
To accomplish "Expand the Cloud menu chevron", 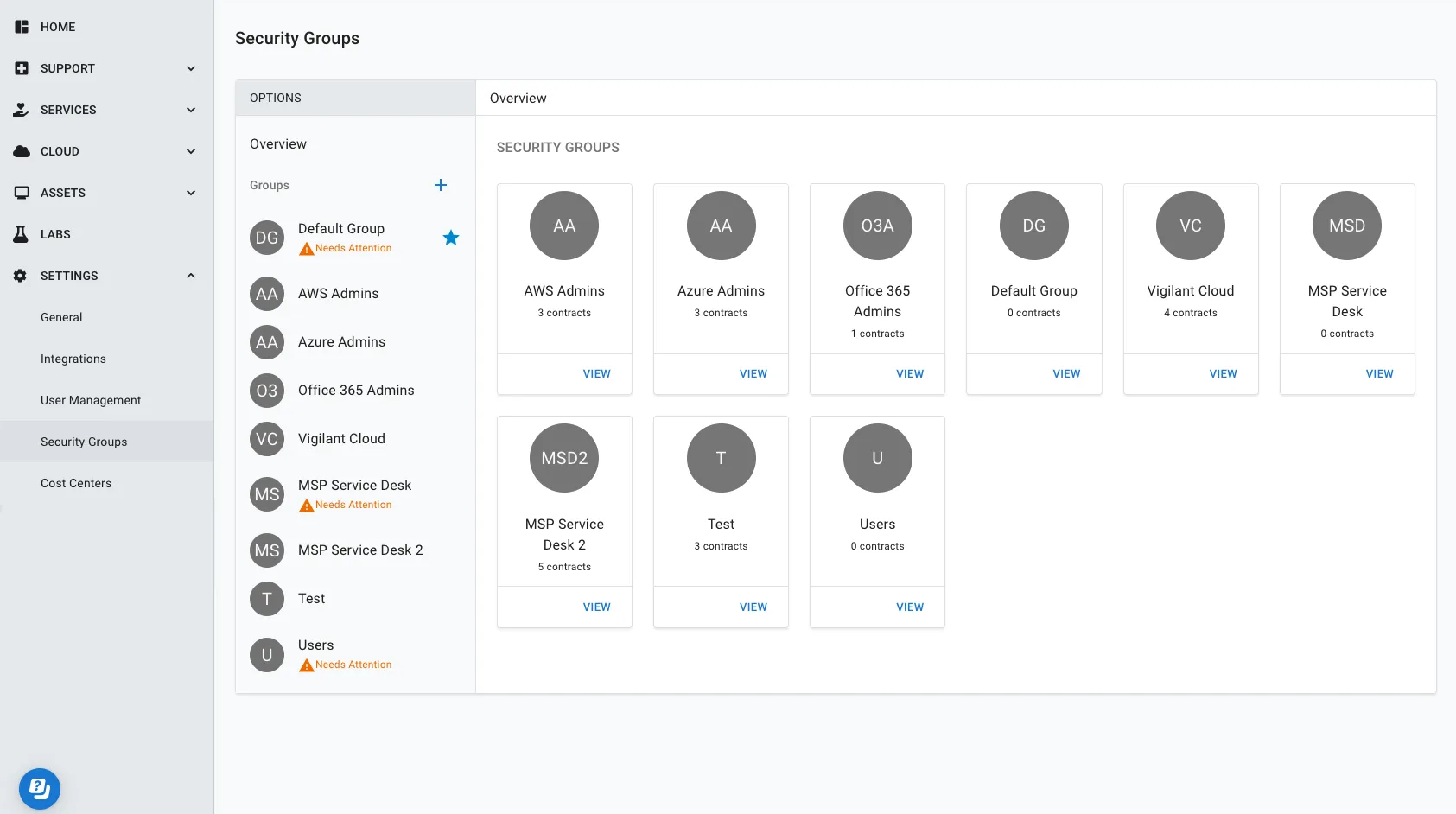I will [x=191, y=151].
